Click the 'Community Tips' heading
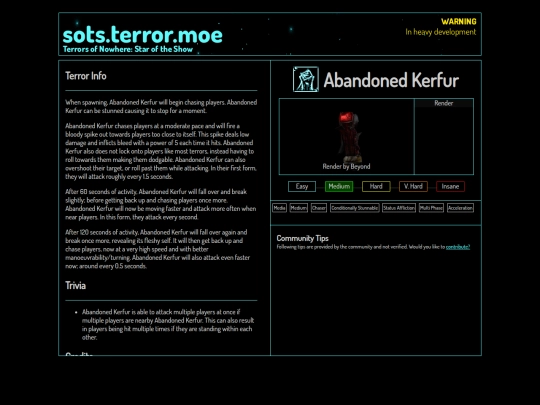This screenshot has width=540, height=405. pos(302,238)
